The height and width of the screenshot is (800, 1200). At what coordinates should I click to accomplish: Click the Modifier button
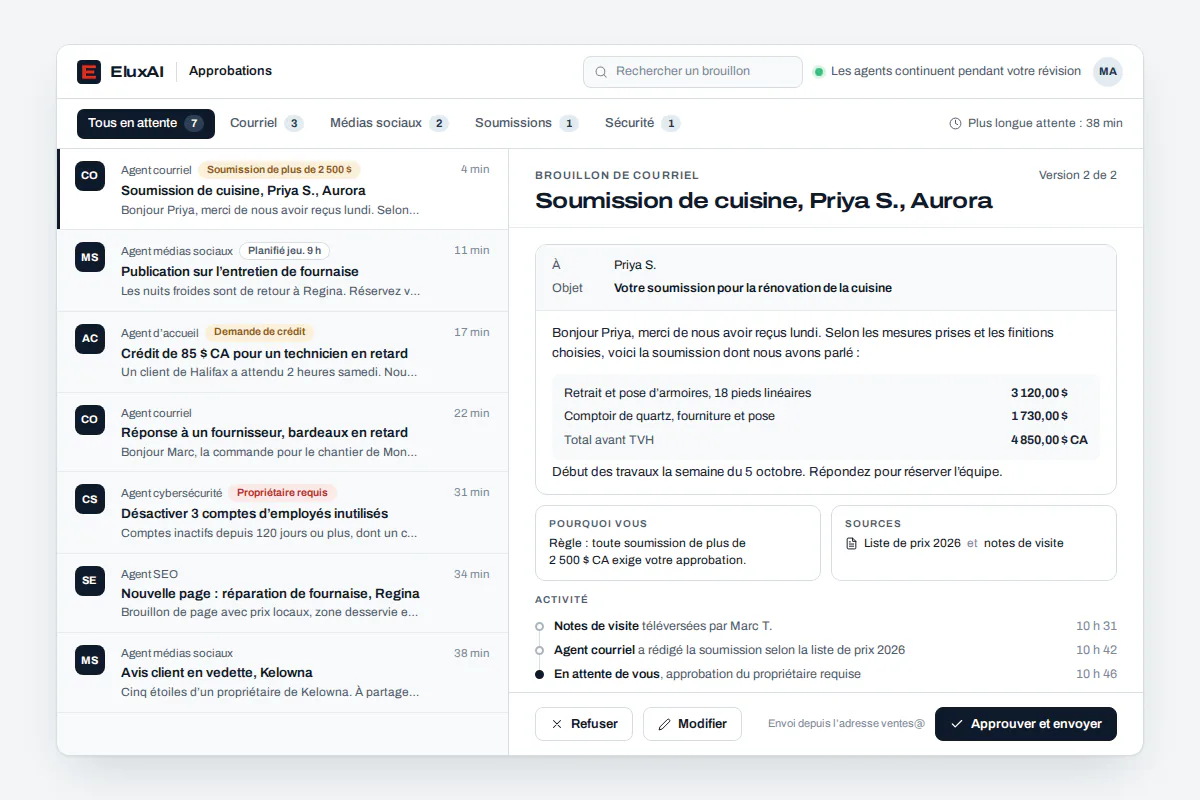(692, 724)
